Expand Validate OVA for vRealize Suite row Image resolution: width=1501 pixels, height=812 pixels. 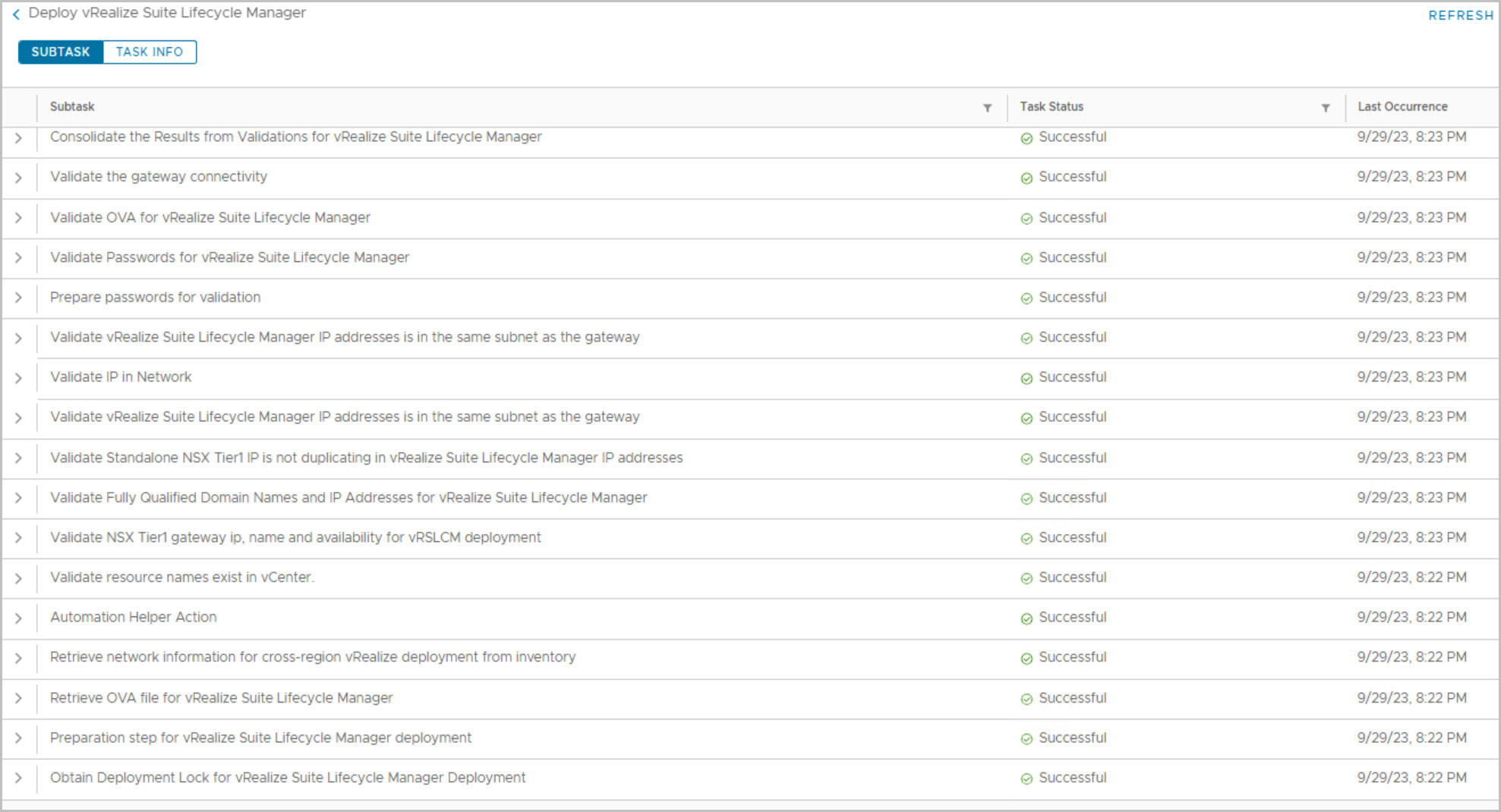pos(18,218)
